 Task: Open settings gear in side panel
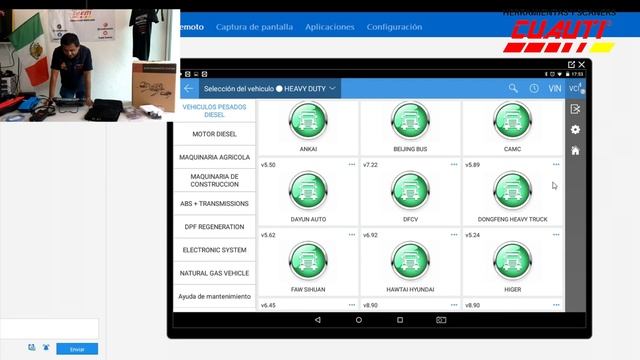(x=576, y=130)
